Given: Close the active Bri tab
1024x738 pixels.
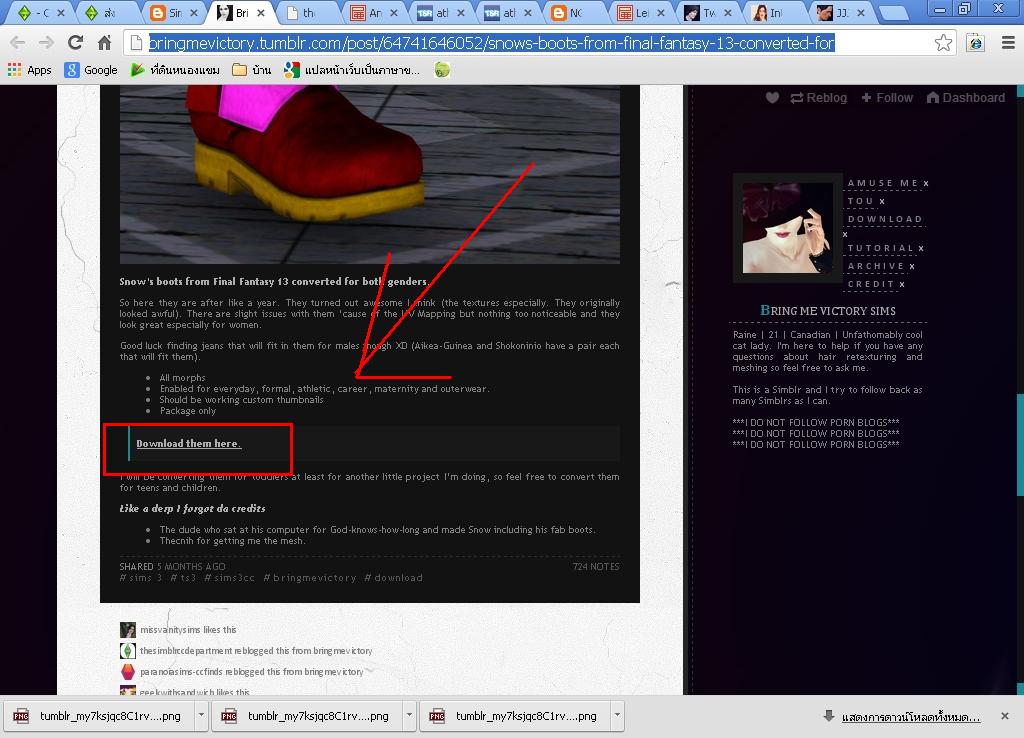Looking at the screenshot, I should pyautogui.click(x=261, y=12).
